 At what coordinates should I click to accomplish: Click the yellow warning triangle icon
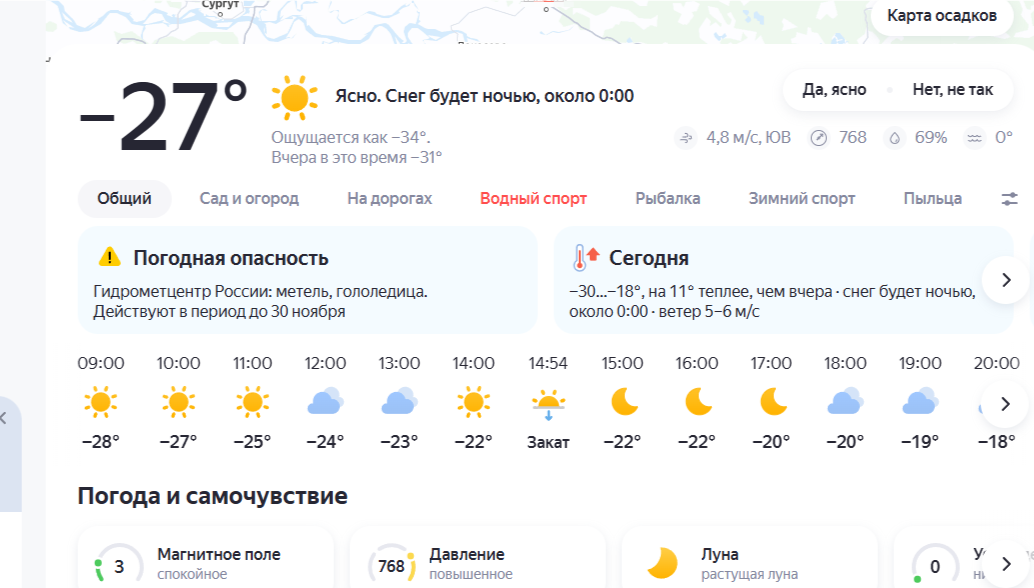point(109,257)
